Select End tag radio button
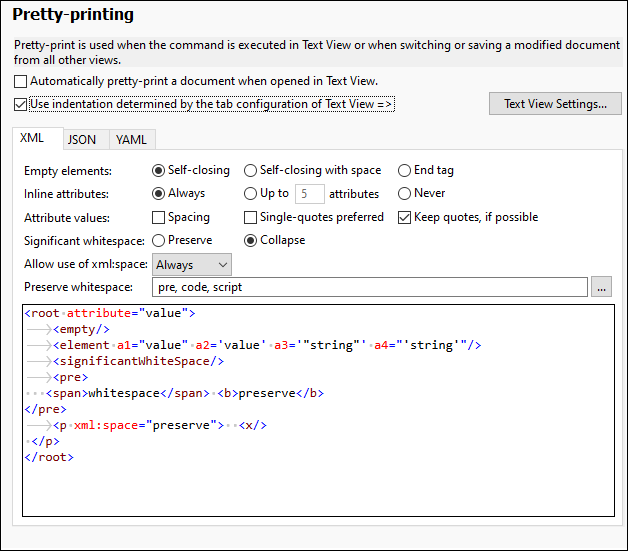628x551 pixels. point(404,170)
